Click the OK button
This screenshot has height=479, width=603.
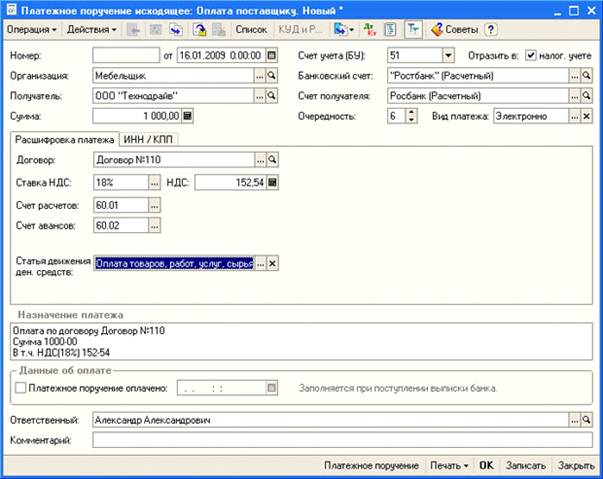486,466
